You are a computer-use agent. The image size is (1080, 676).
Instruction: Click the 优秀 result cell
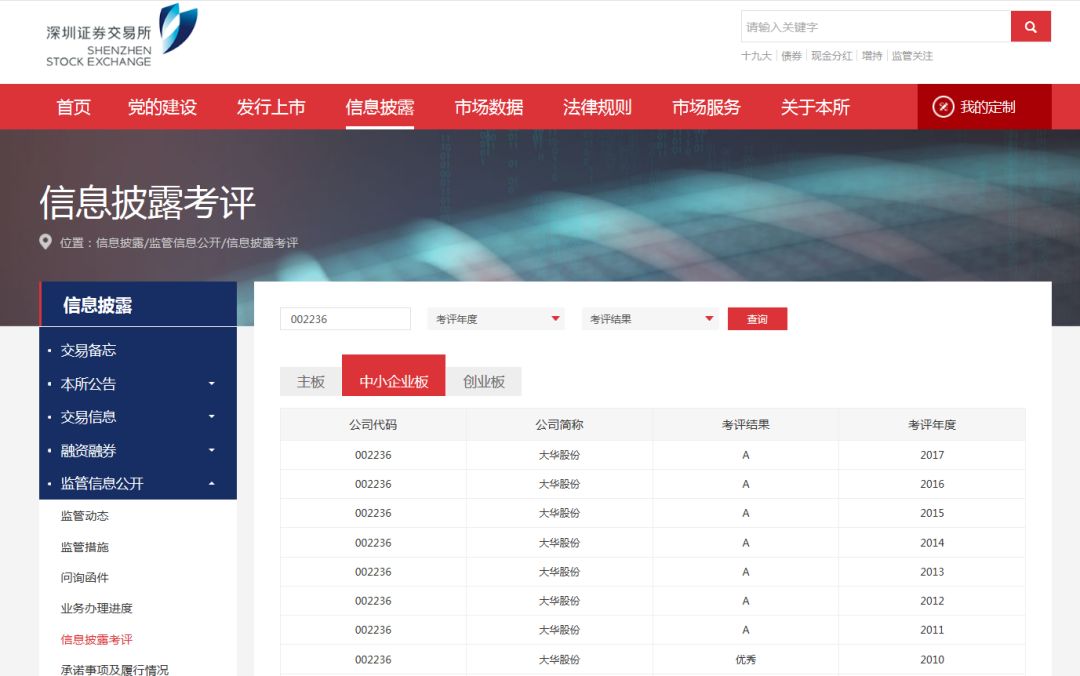tap(746, 659)
